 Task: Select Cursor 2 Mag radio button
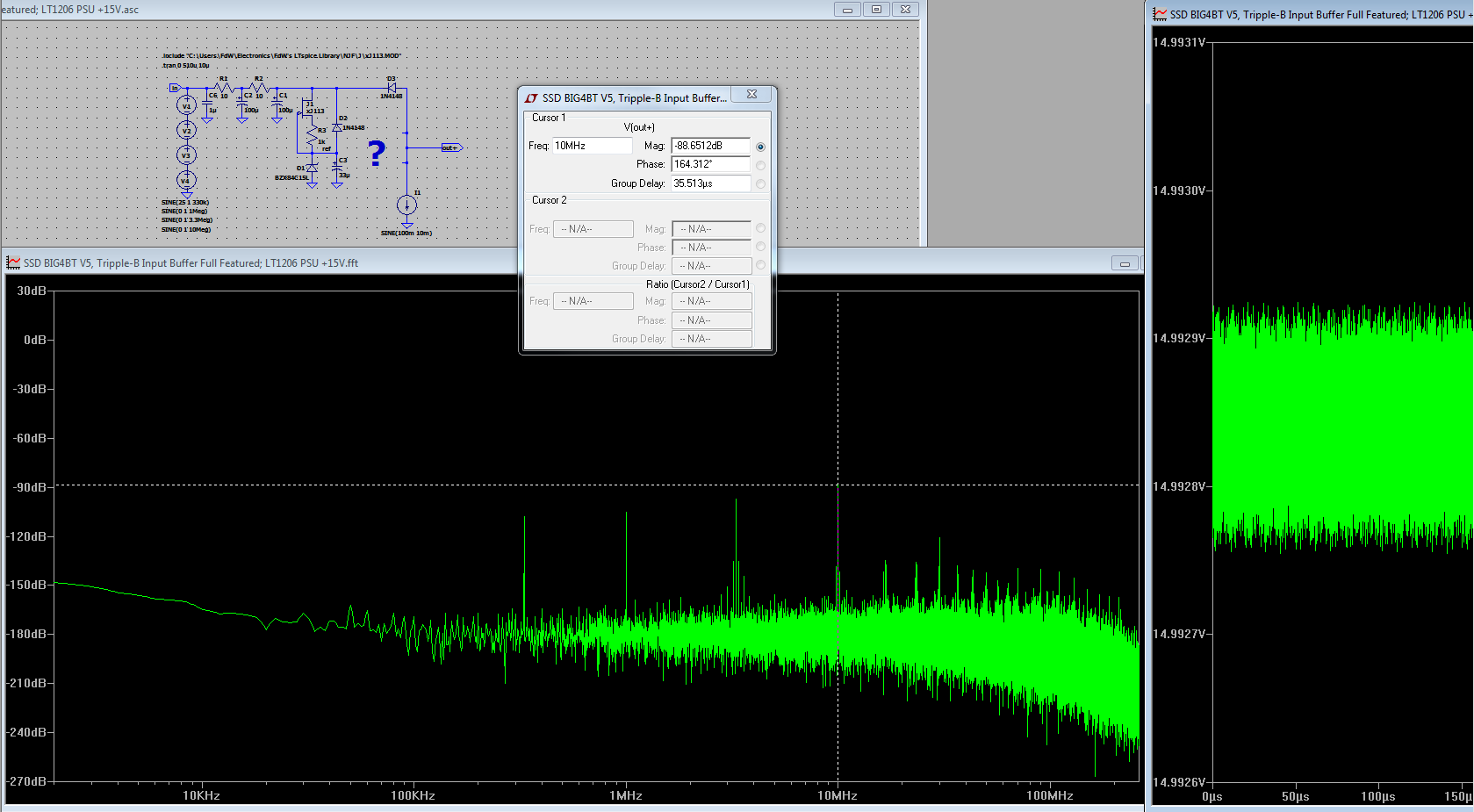click(x=760, y=228)
